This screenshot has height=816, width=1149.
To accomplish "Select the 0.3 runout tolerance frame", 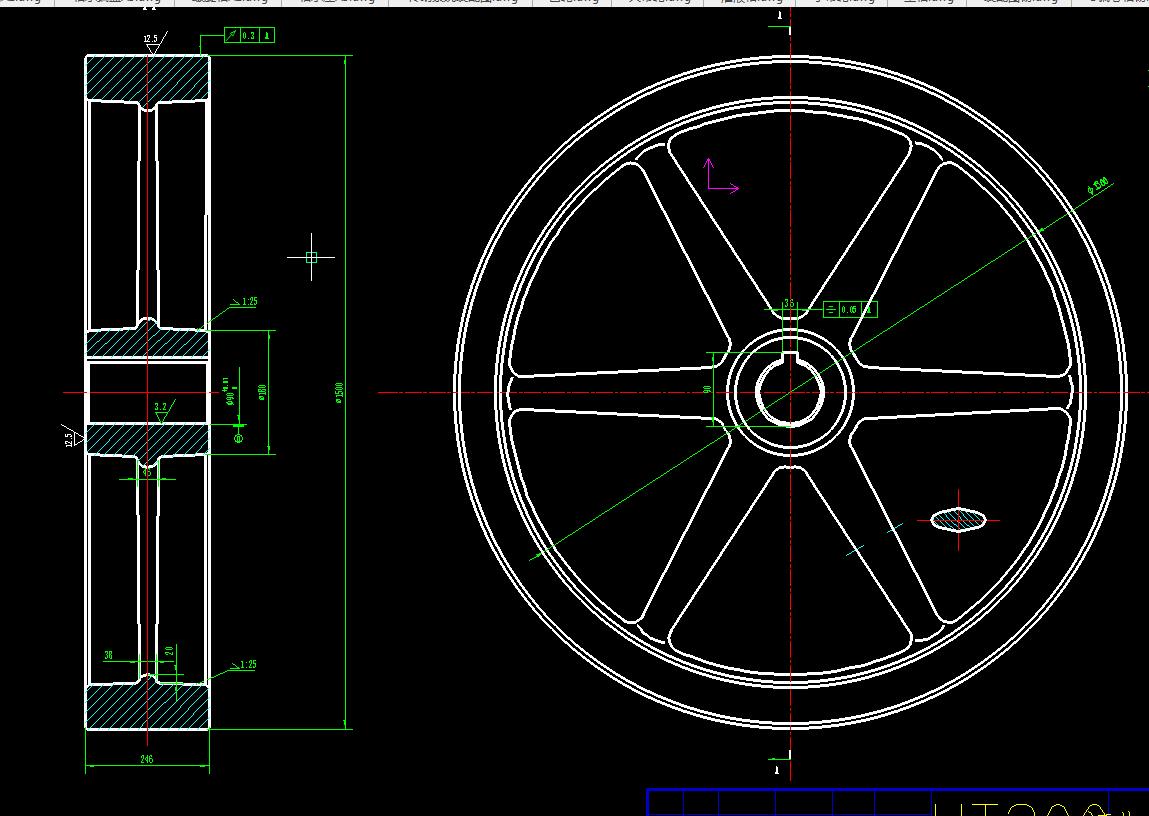I will 249,35.
